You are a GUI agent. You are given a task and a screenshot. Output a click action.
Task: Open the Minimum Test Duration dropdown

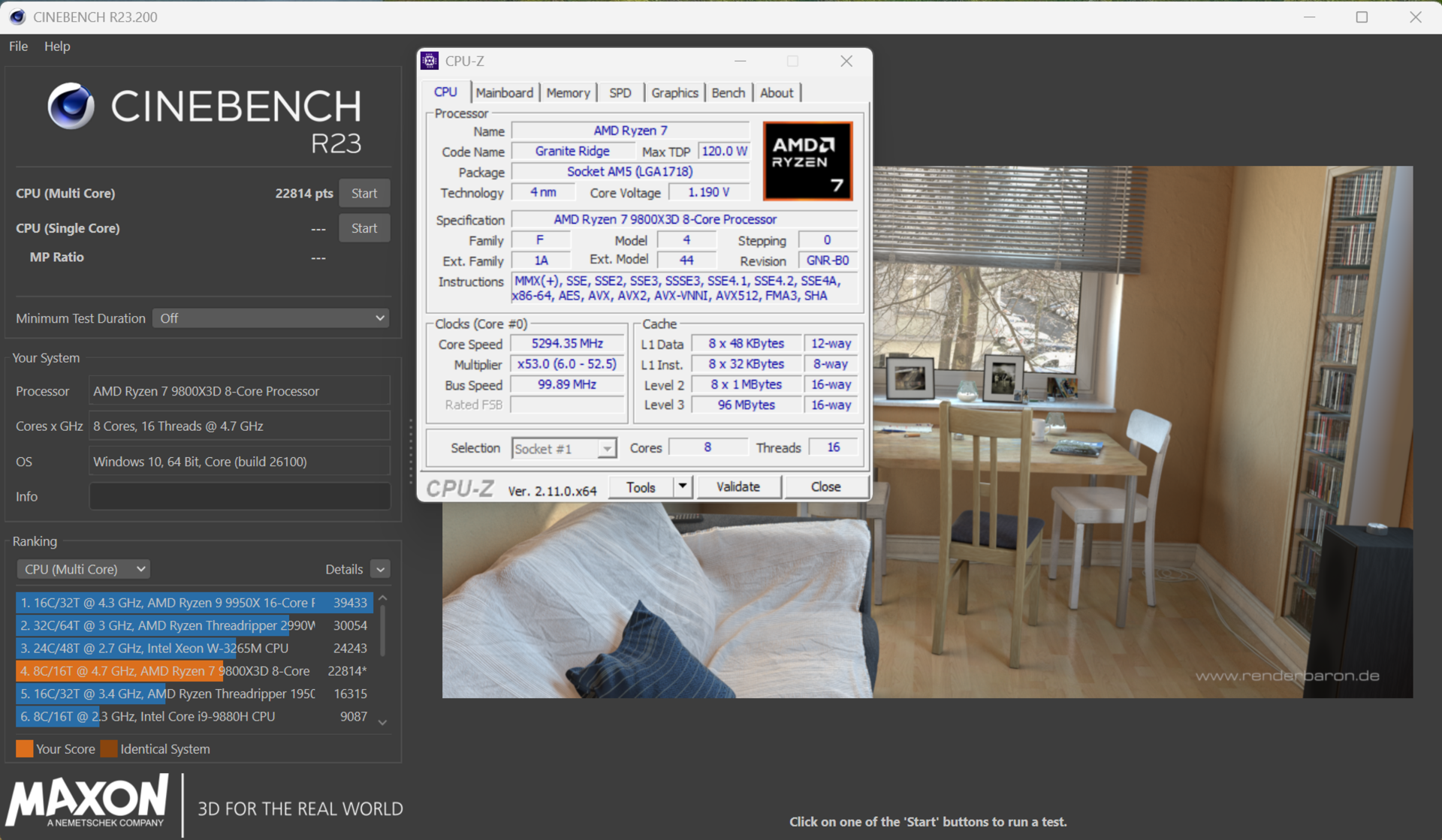[271, 318]
